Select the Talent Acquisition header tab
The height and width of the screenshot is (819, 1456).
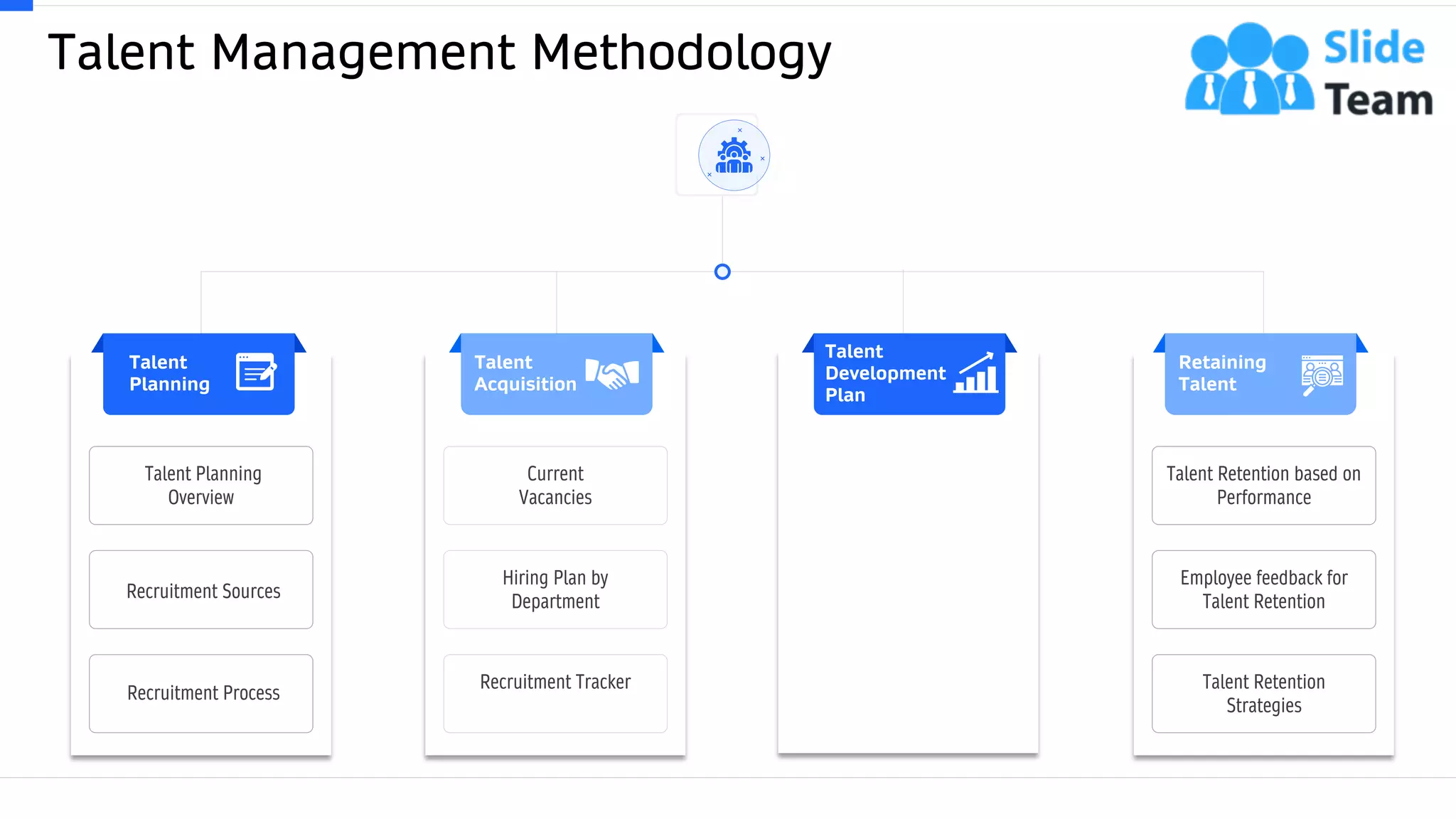[x=557, y=374]
